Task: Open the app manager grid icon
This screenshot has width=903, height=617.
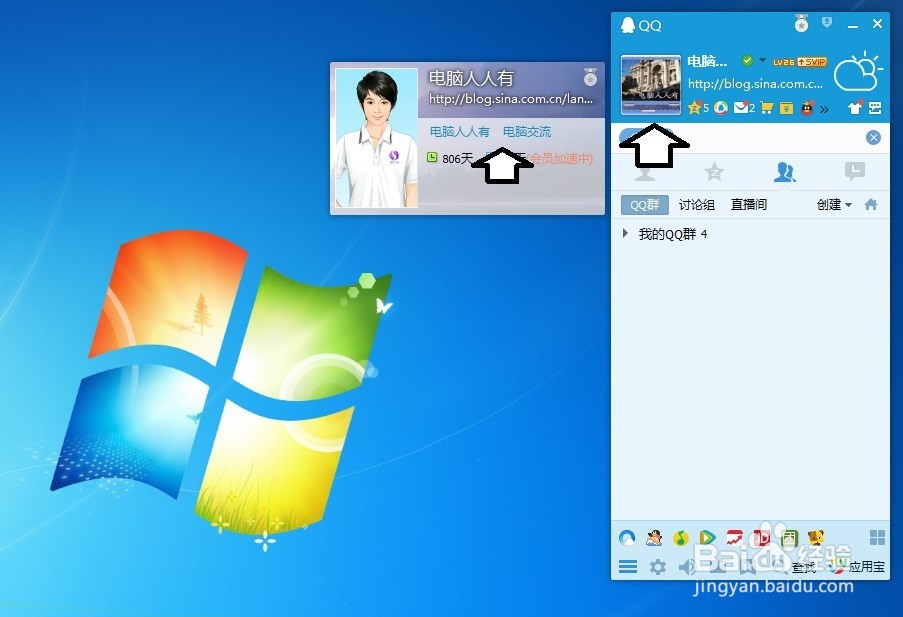Action: (x=877, y=537)
